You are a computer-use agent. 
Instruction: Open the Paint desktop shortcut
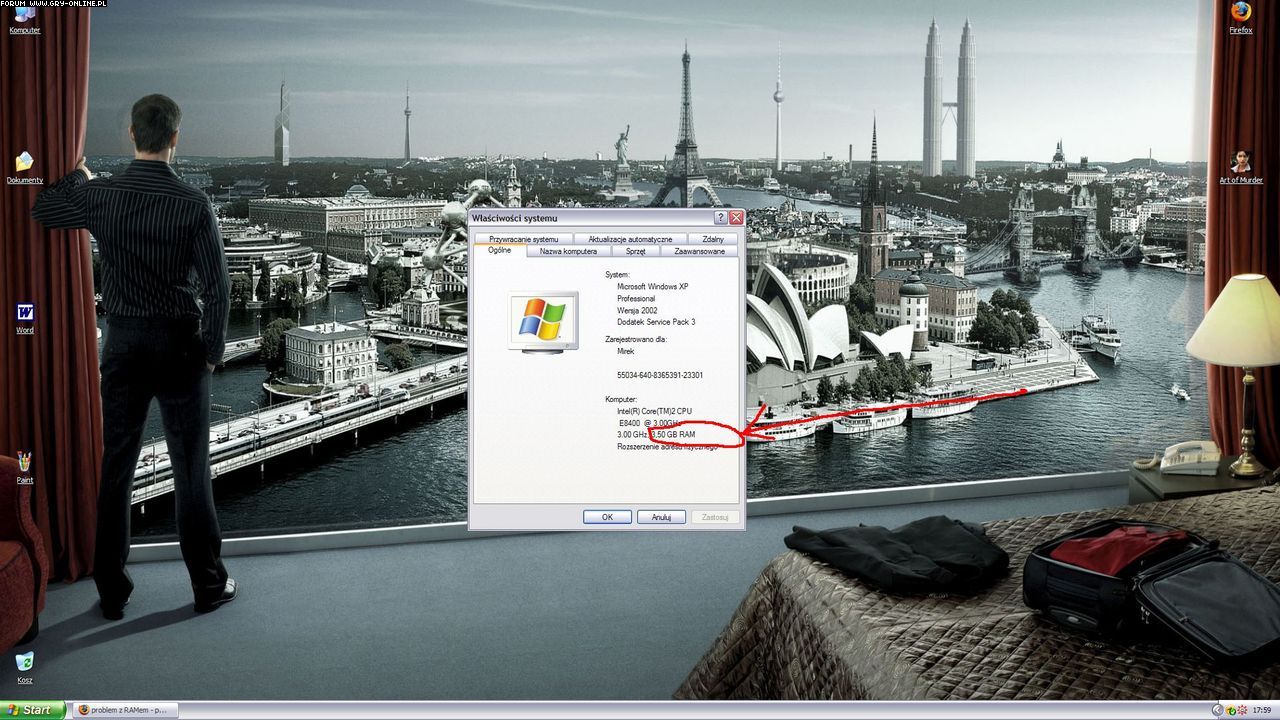point(24,463)
